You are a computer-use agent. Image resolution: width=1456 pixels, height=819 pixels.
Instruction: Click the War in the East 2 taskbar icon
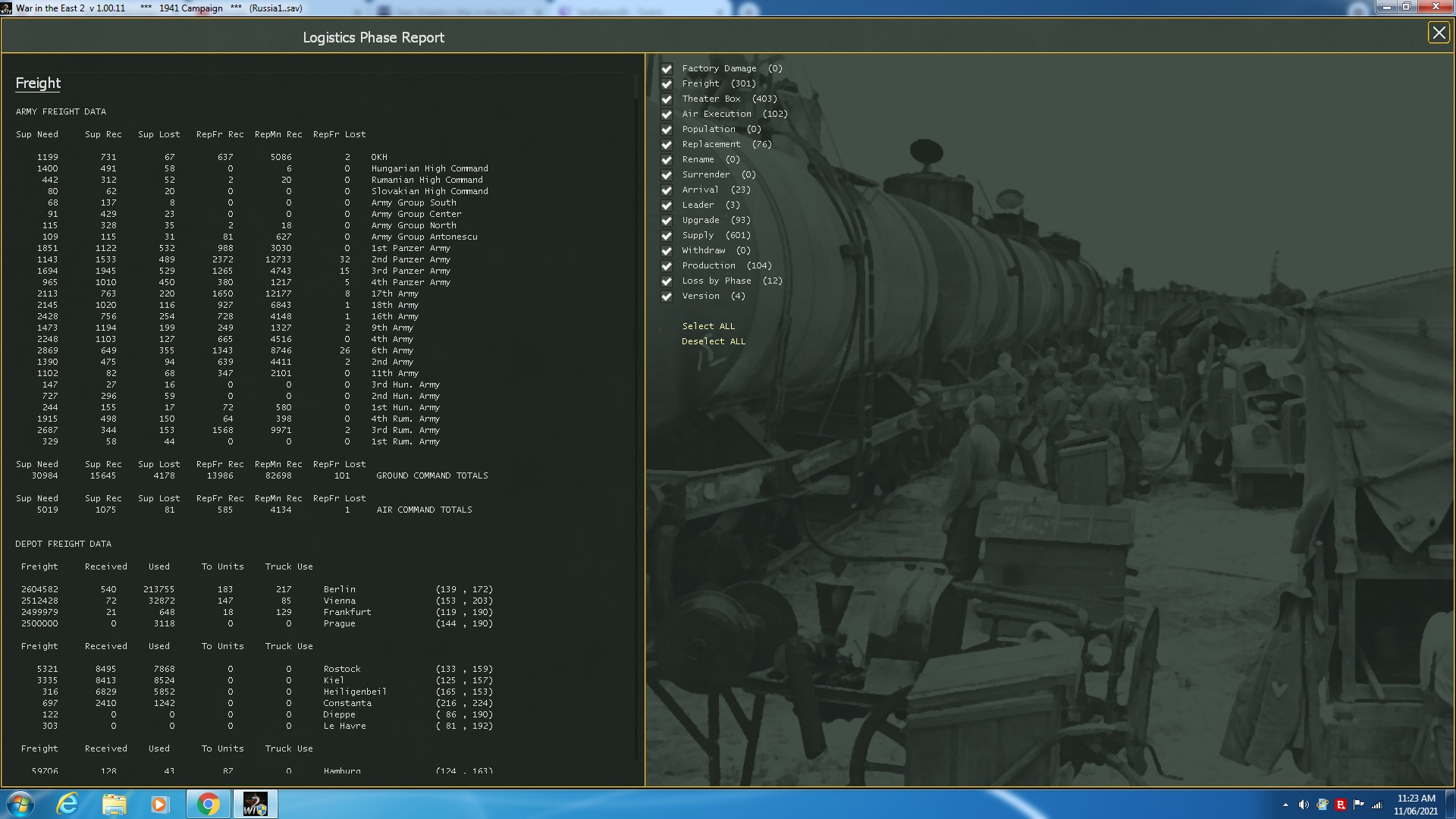click(256, 803)
